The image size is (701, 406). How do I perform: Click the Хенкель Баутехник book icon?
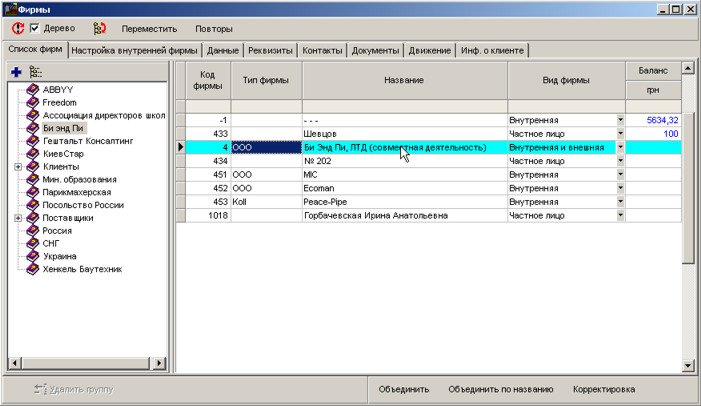32,268
